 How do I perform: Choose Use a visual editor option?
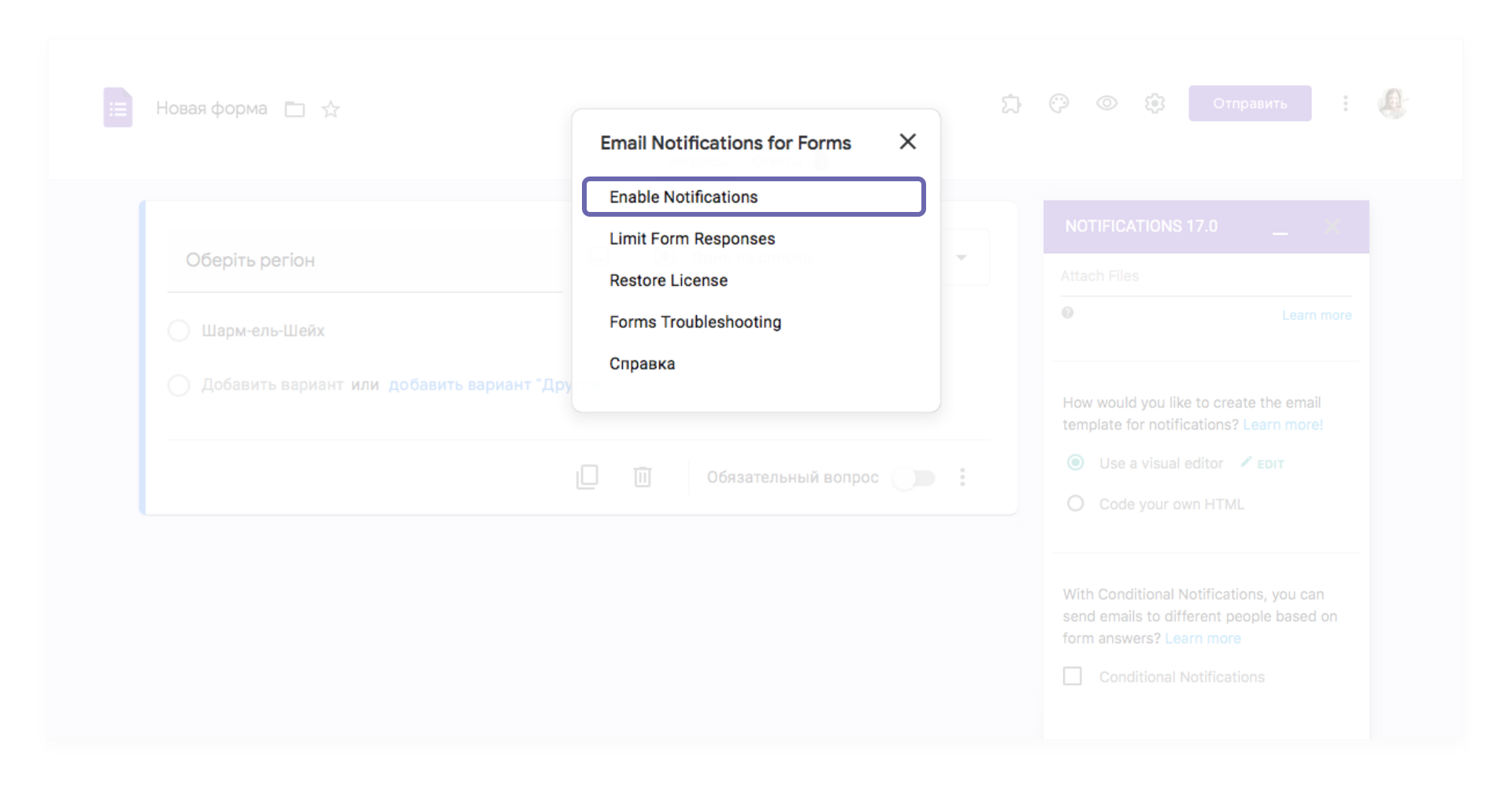1075,463
